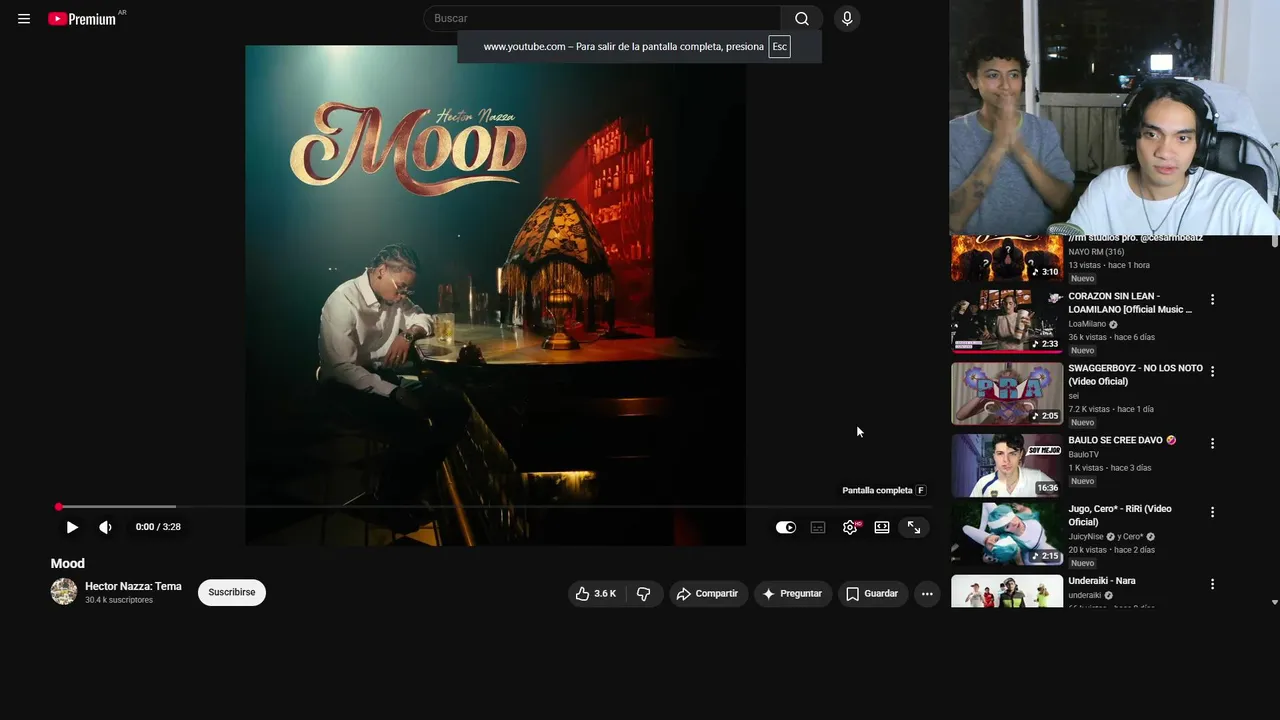The width and height of the screenshot is (1280, 720).
Task: Open player settings gear
Action: pos(850,527)
